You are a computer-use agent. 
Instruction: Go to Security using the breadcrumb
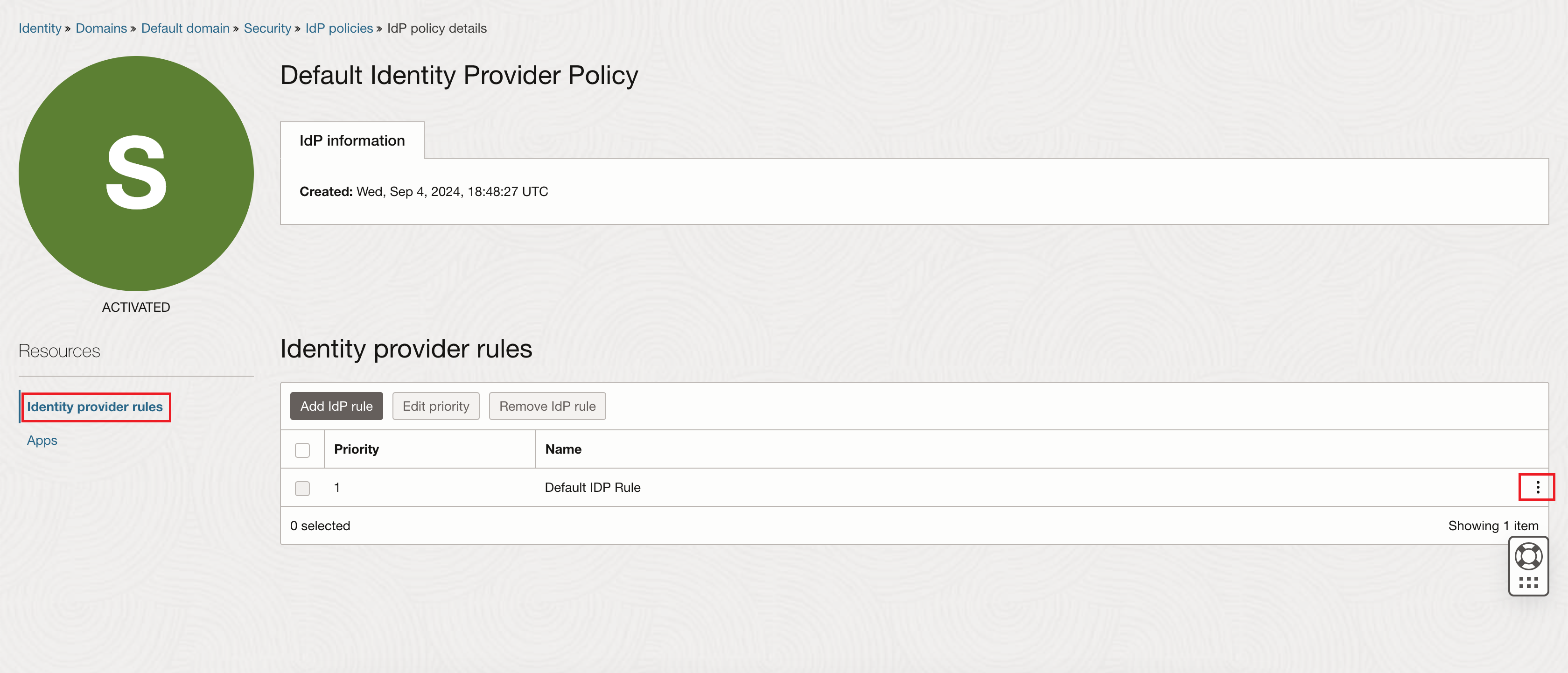point(267,28)
